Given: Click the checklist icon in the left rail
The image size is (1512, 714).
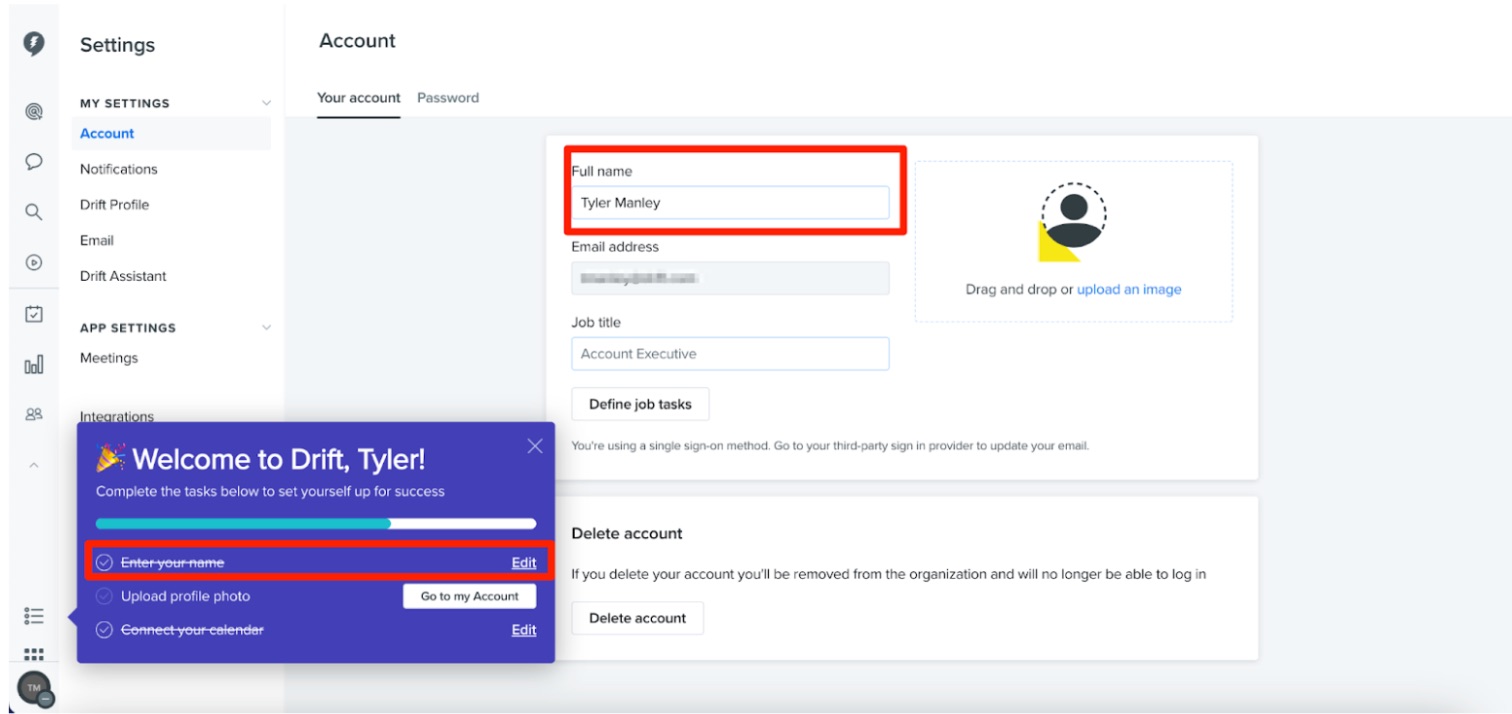Looking at the screenshot, I should coord(34,616).
